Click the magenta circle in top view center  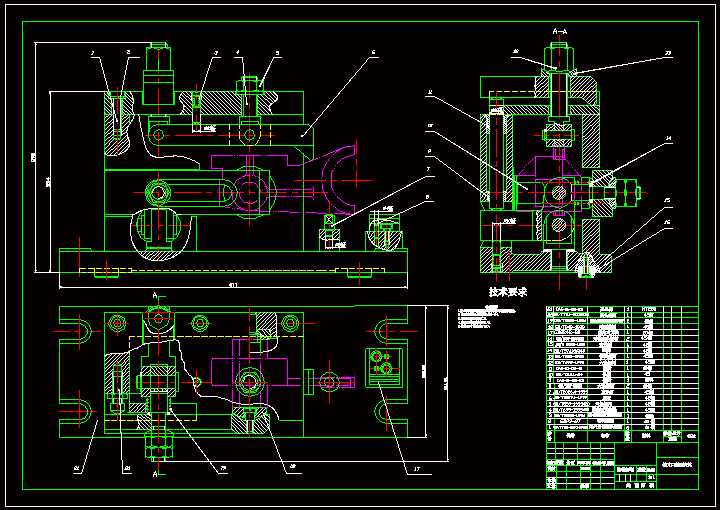pos(250,378)
